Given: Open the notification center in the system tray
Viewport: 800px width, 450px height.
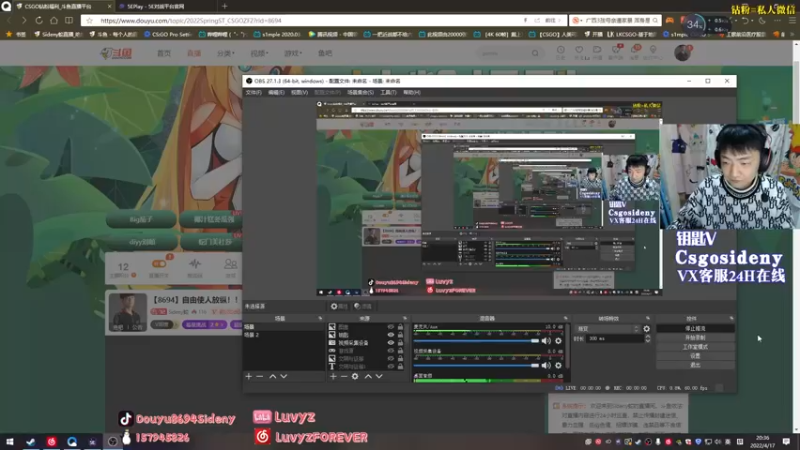Looking at the screenshot, I should tap(786, 441).
